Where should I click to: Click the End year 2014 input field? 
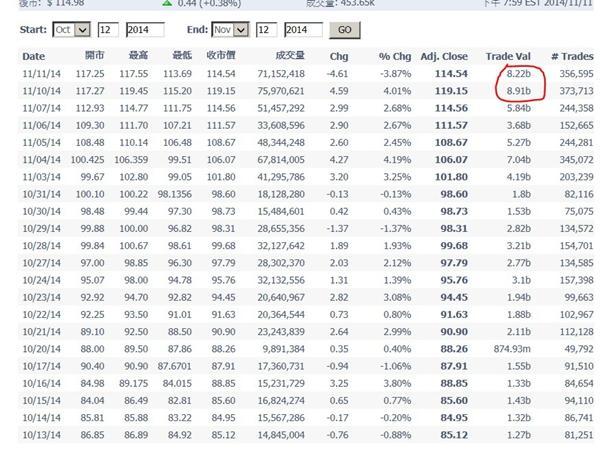(x=303, y=30)
